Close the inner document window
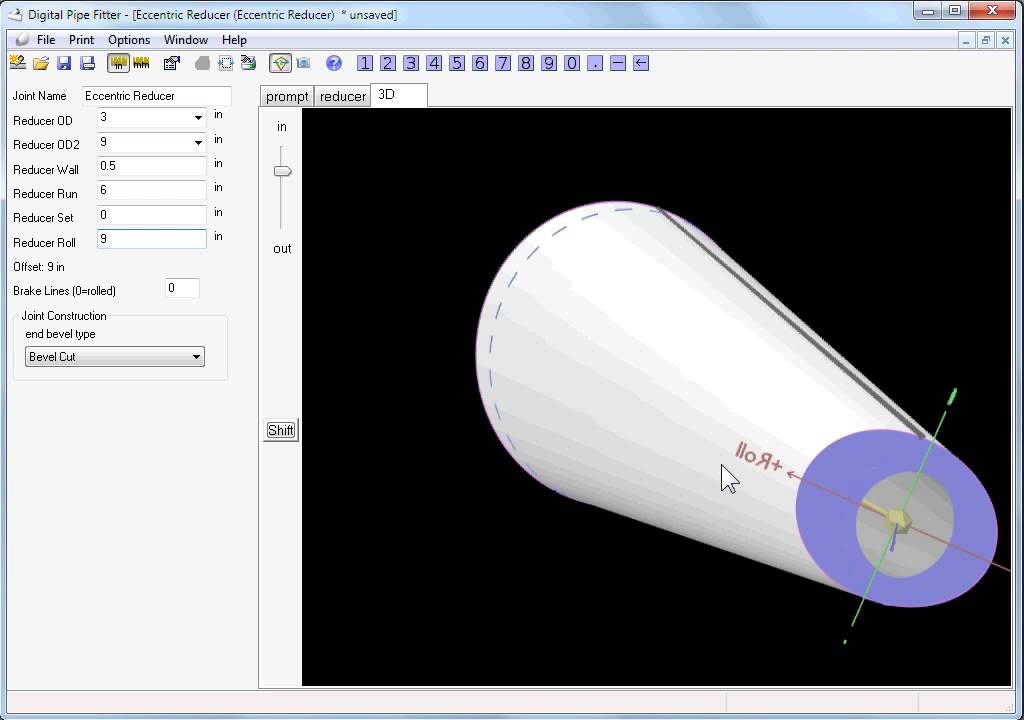Image resolution: width=1024 pixels, height=720 pixels. click(x=1006, y=41)
